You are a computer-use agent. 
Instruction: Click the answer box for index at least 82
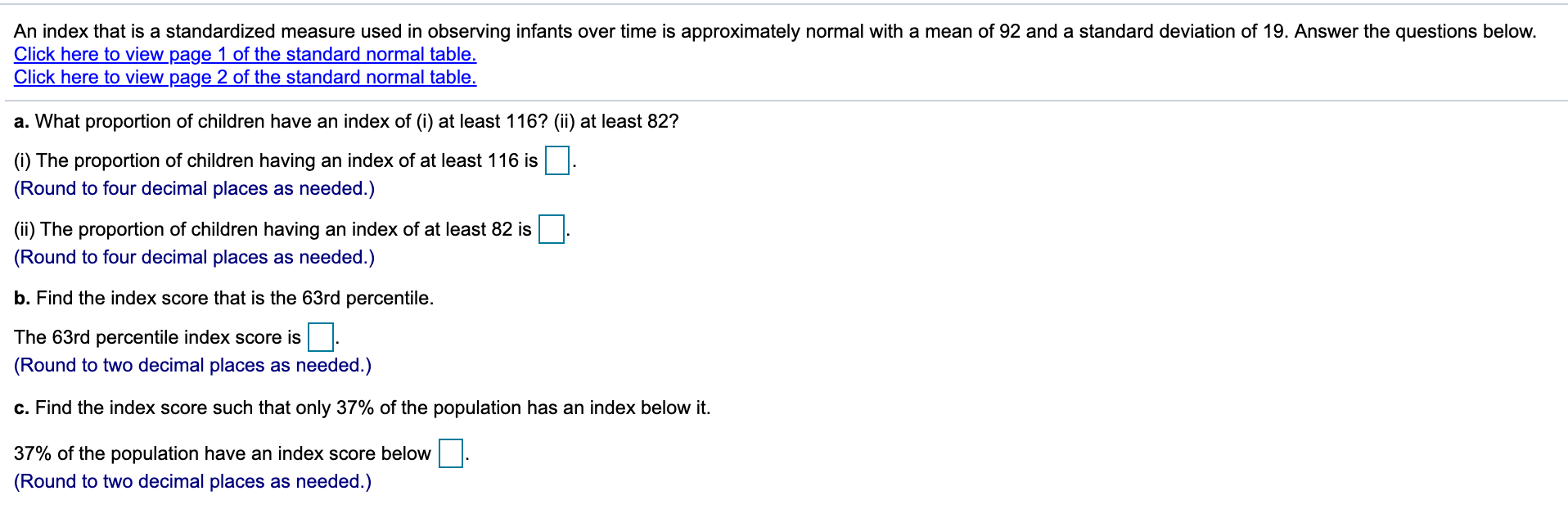(x=551, y=229)
